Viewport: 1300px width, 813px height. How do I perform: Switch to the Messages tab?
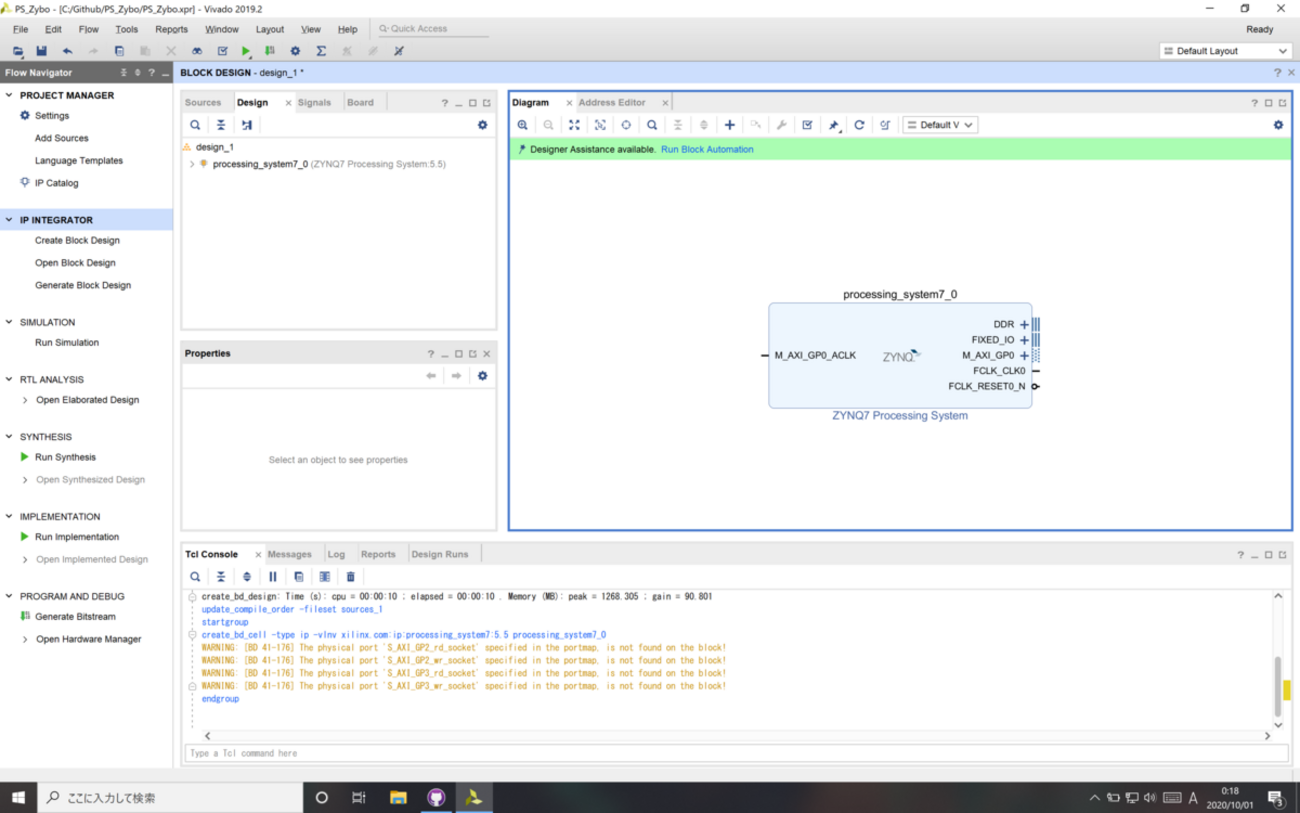(x=289, y=554)
